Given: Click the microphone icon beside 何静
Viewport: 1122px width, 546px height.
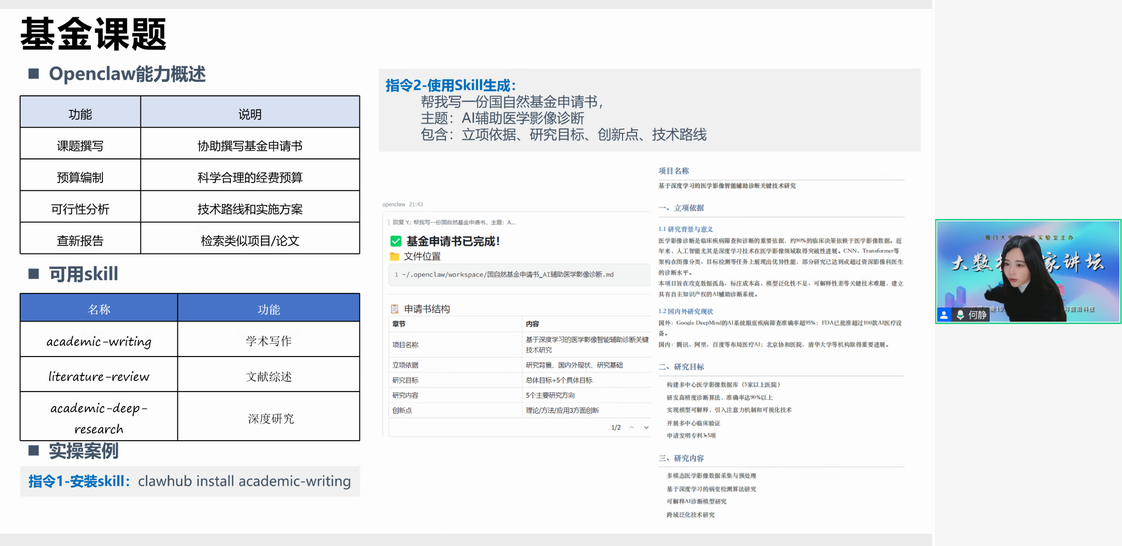Looking at the screenshot, I should (x=958, y=314).
